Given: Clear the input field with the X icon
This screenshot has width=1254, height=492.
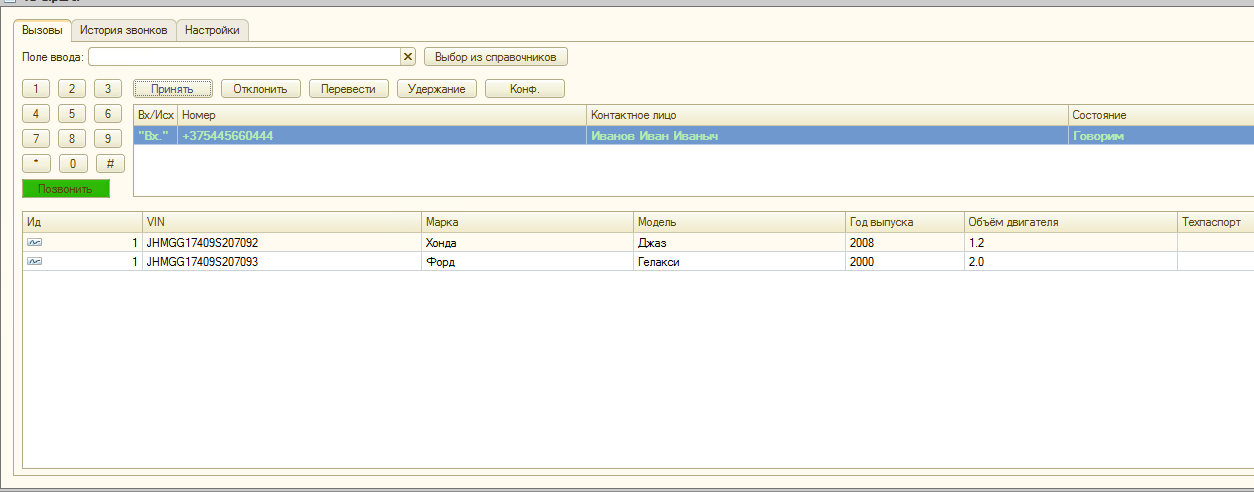Looking at the screenshot, I should 408,57.
